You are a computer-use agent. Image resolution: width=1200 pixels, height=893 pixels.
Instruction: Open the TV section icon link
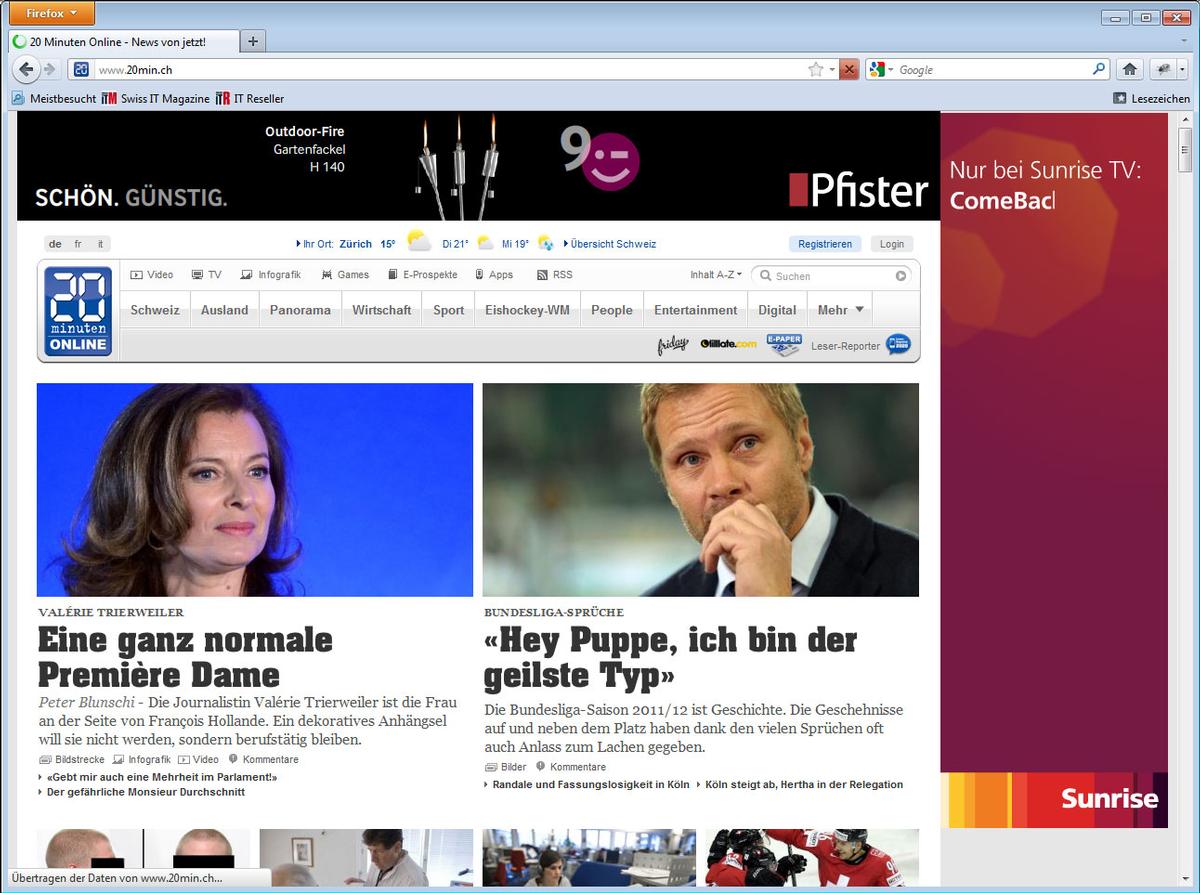[x=207, y=275]
